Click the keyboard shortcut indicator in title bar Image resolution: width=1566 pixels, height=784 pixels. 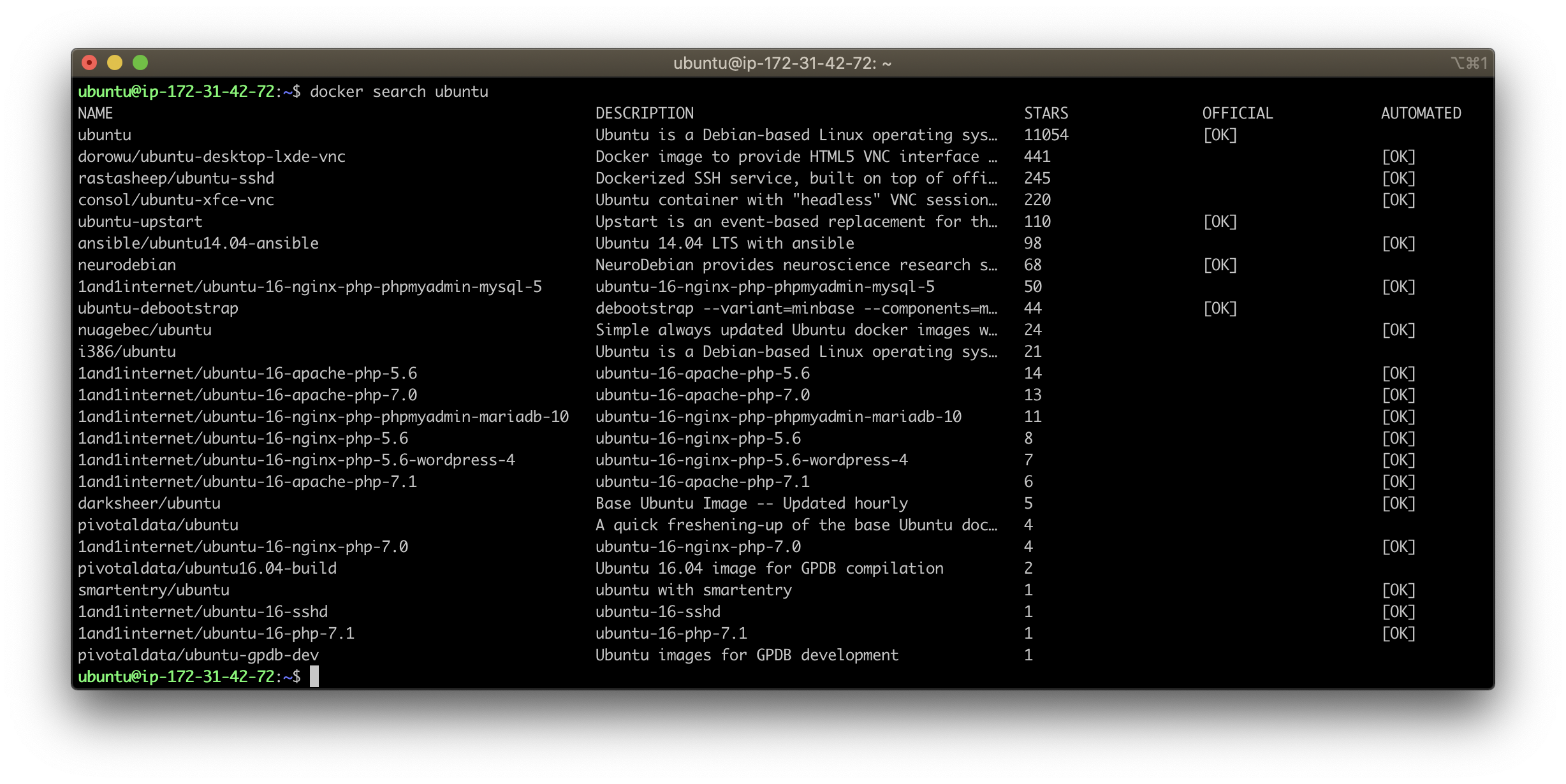(x=1469, y=63)
